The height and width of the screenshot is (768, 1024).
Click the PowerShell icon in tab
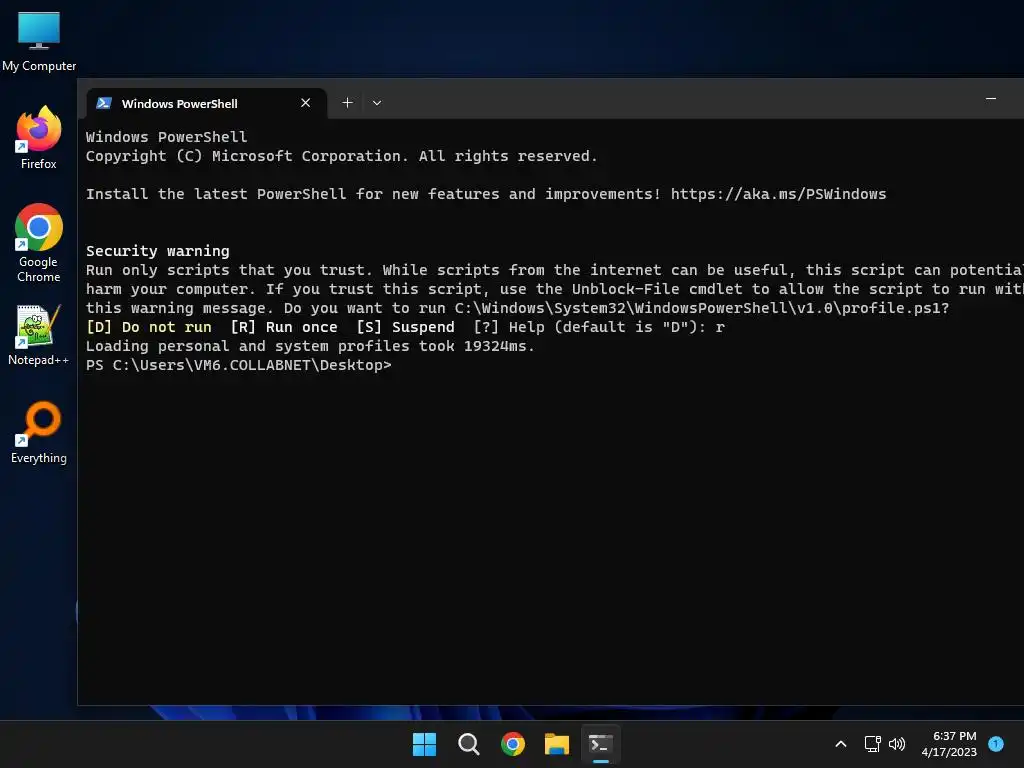(x=104, y=103)
